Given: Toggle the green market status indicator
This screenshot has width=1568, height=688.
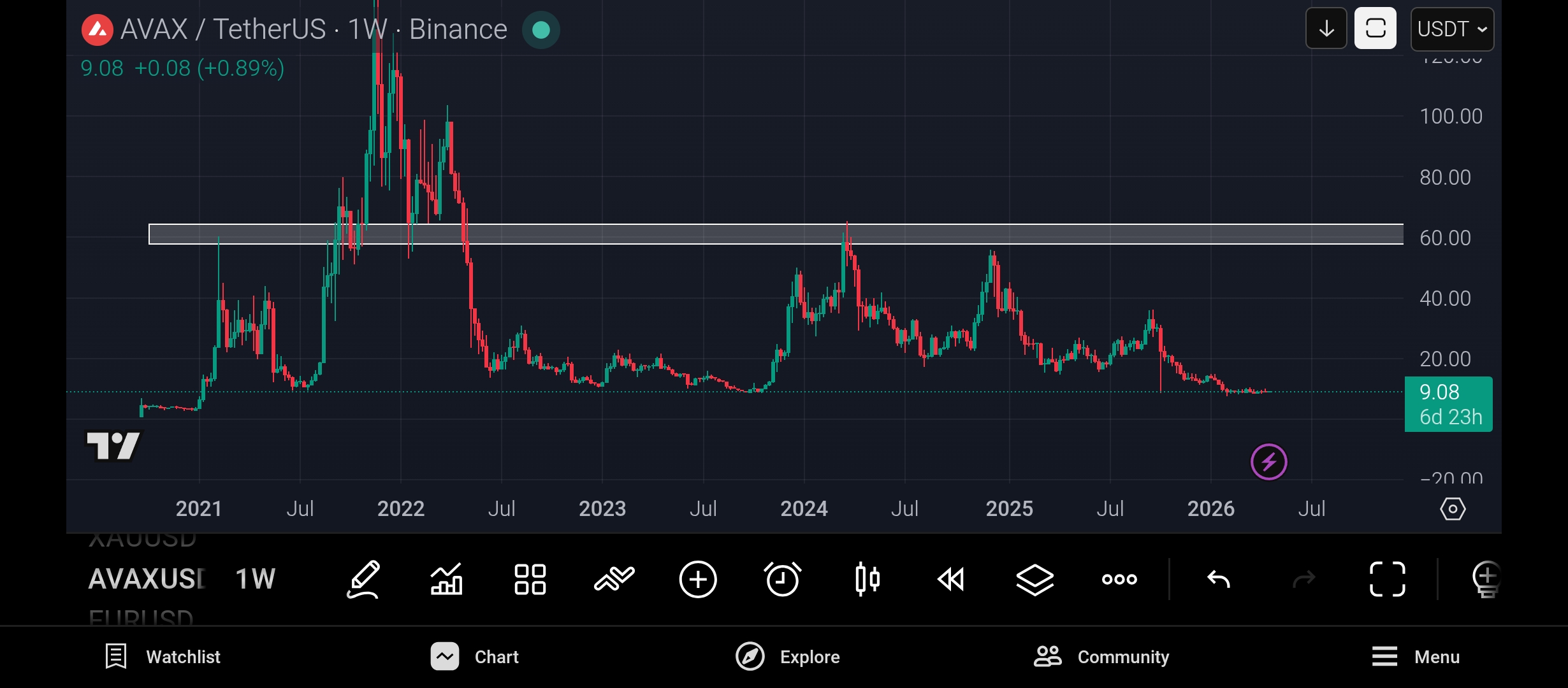Looking at the screenshot, I should coord(541,30).
